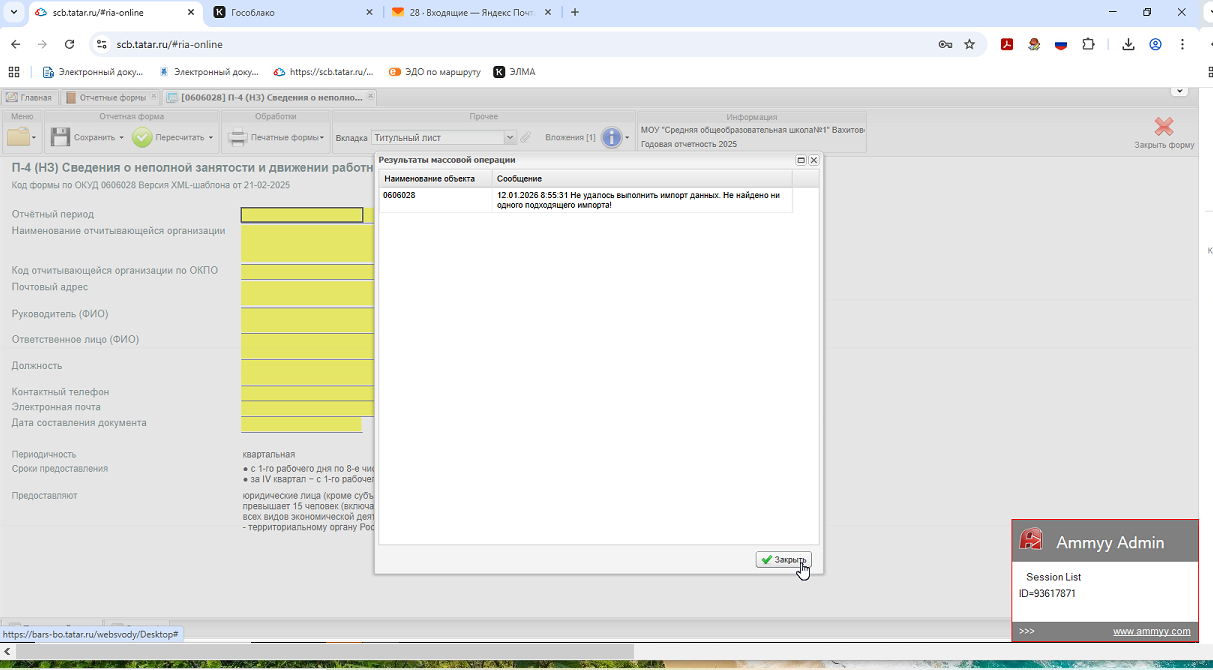This screenshot has height=670, width=1213.
Task: Open browser downloads
Action: point(1128,44)
